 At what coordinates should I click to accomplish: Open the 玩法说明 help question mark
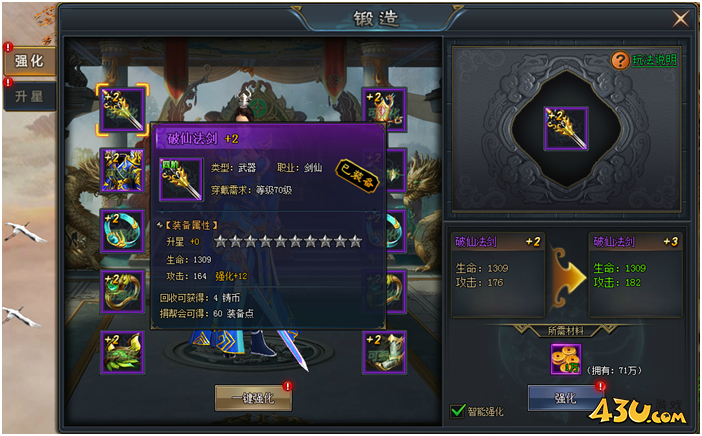[620, 60]
